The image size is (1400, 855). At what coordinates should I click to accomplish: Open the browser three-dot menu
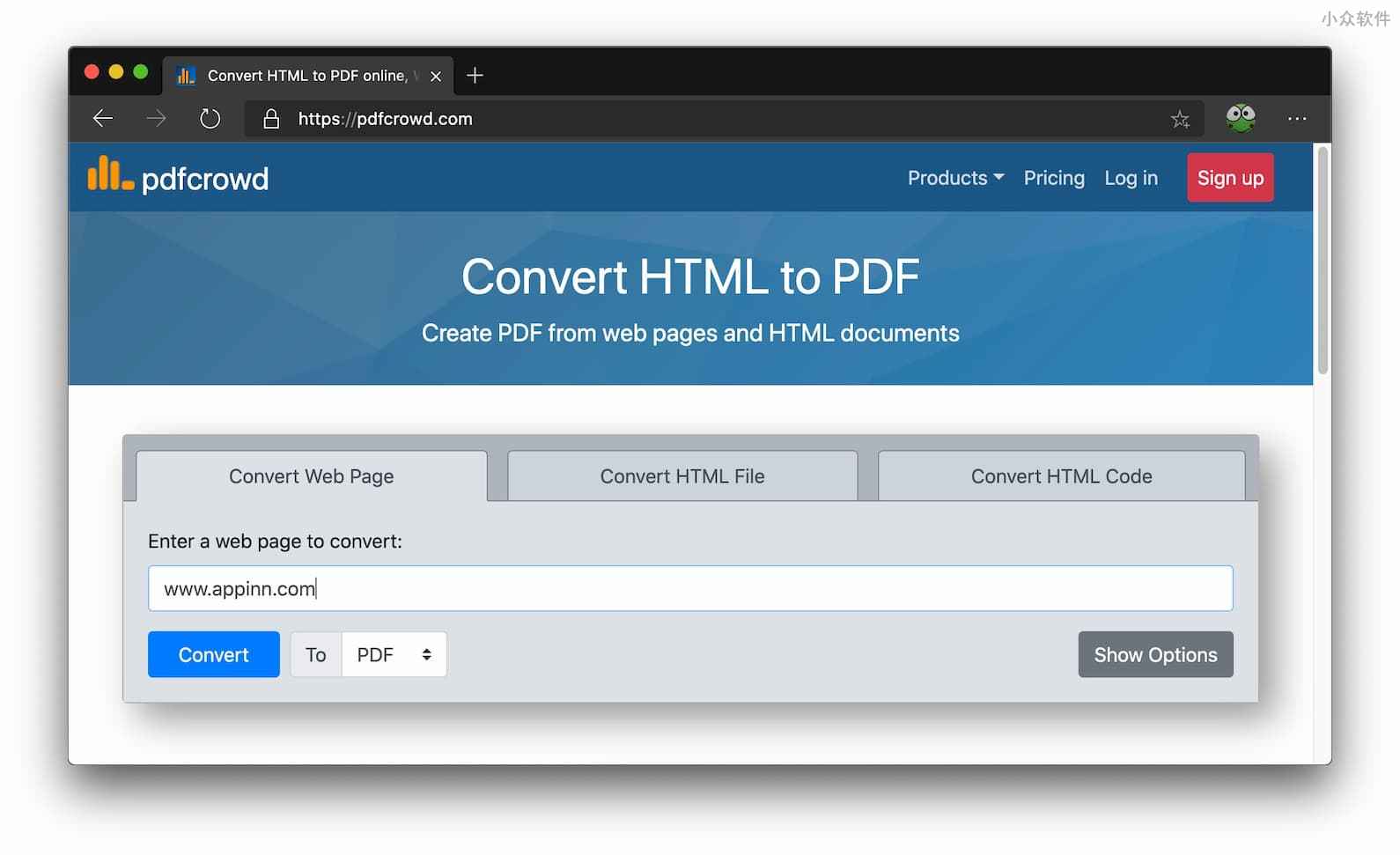(x=1297, y=119)
